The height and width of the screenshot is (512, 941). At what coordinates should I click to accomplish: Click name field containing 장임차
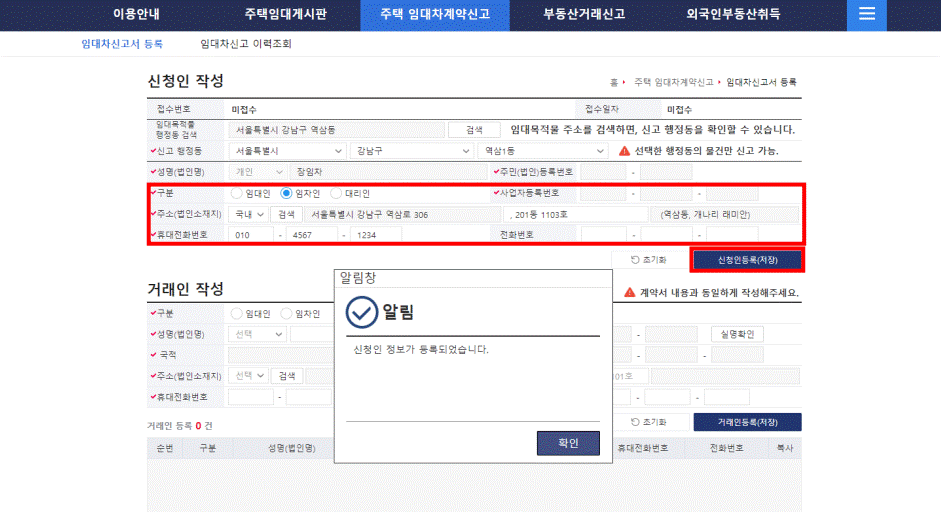[388, 172]
